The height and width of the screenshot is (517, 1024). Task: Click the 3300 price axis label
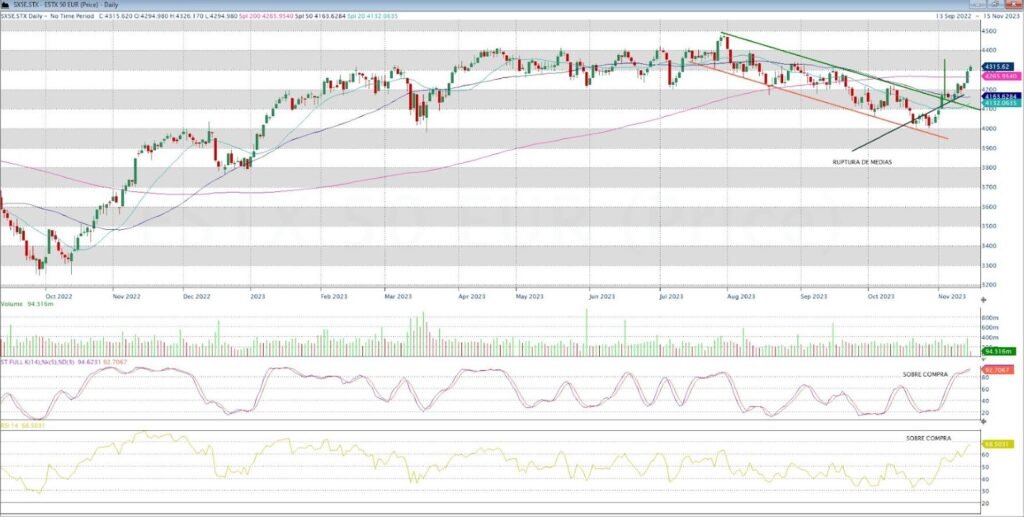click(989, 266)
